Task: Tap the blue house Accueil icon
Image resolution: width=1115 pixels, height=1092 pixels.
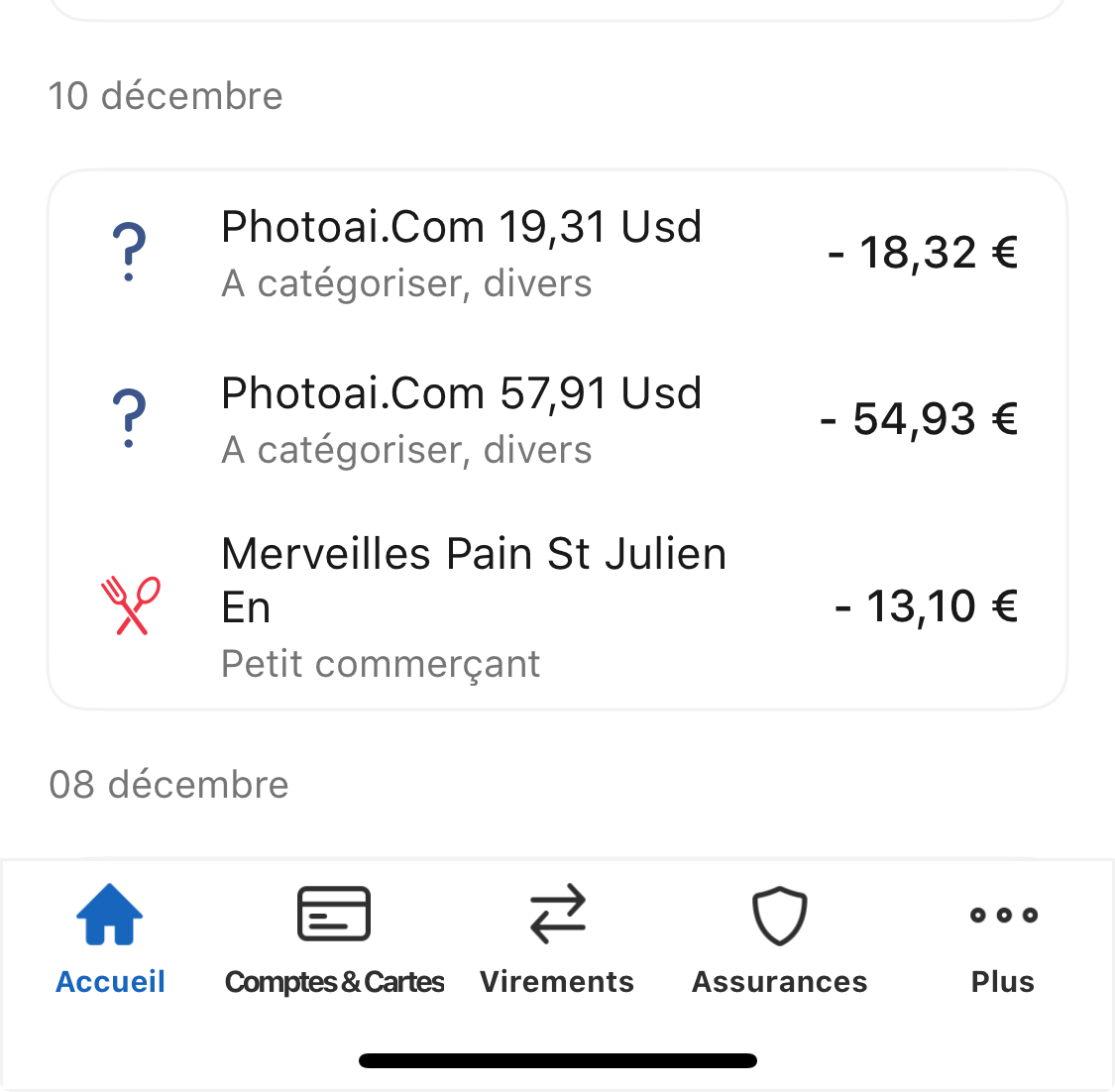Action: click(x=110, y=914)
